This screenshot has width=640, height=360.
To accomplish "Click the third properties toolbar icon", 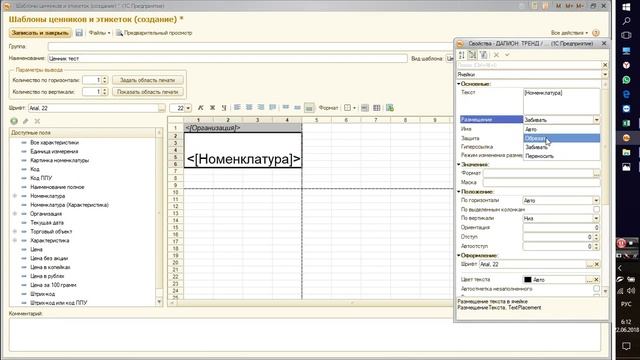I will coord(483,55).
